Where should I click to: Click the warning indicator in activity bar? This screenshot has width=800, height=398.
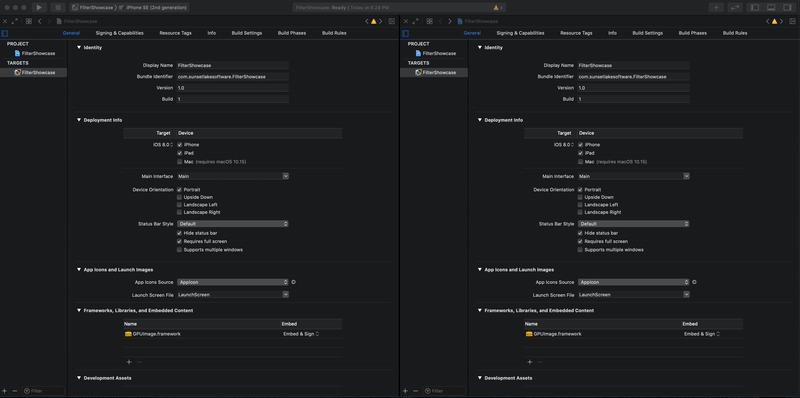pyautogui.click(x=498, y=8)
